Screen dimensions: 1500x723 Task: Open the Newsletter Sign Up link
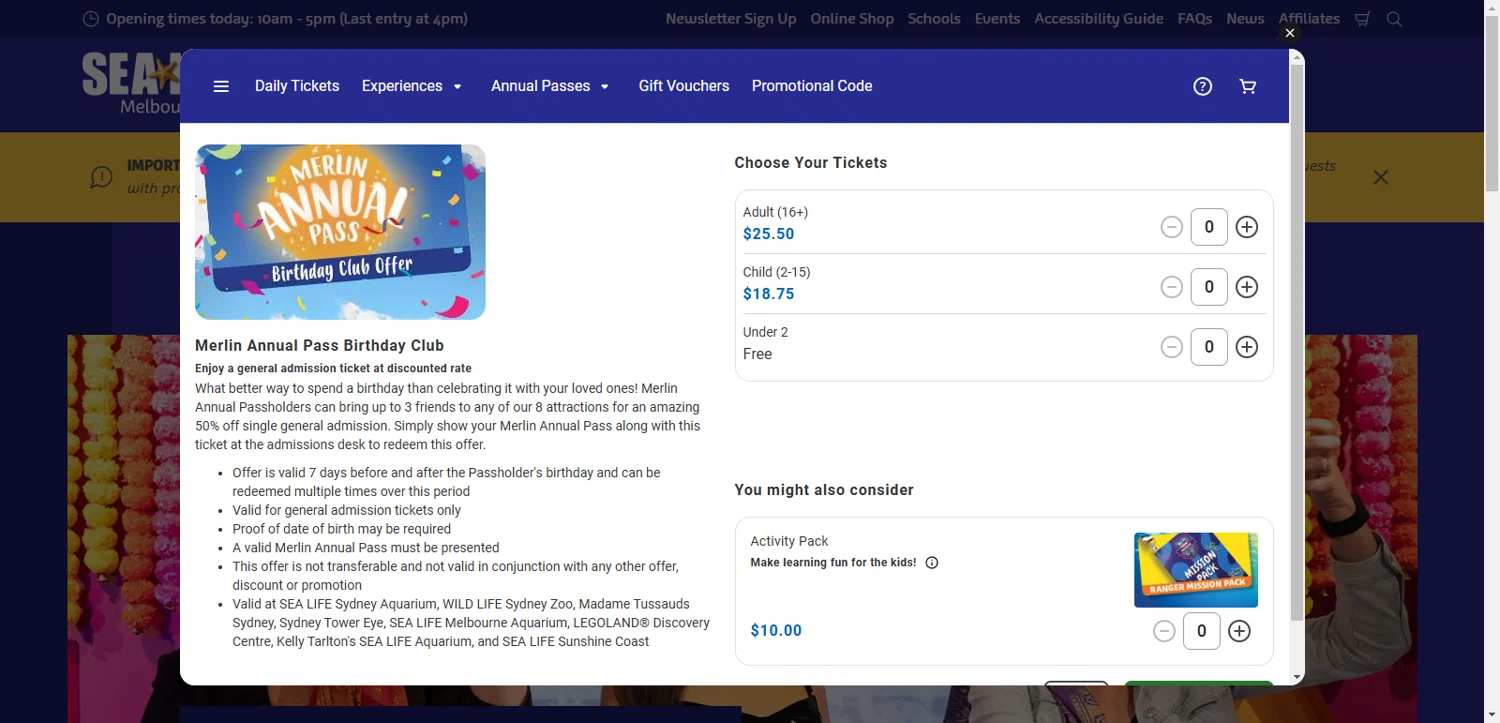pyautogui.click(x=731, y=19)
